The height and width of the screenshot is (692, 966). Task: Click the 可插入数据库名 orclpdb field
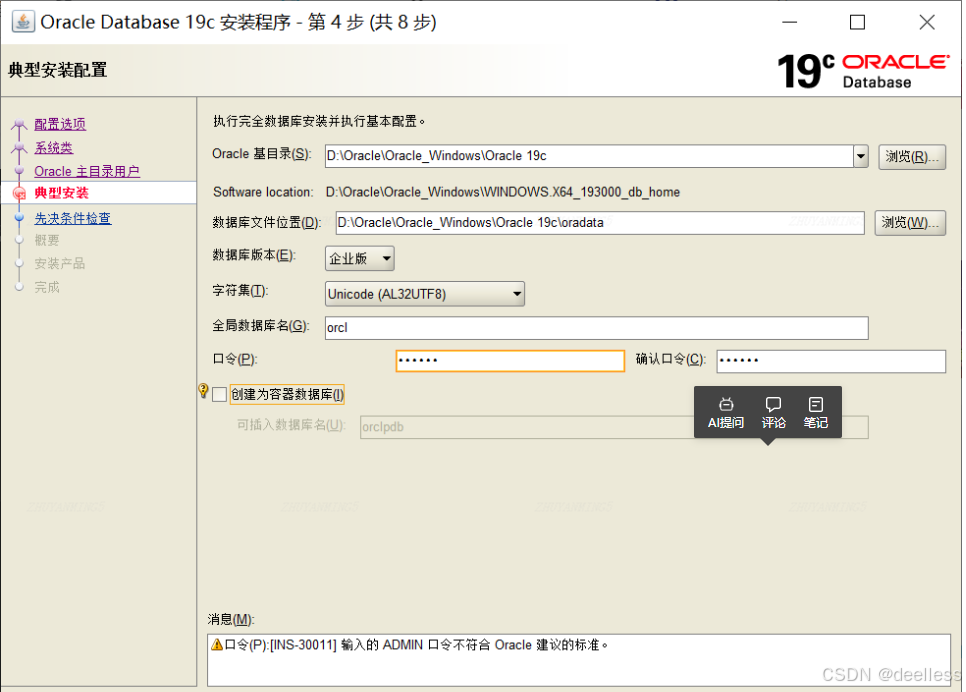pyautogui.click(x=614, y=427)
